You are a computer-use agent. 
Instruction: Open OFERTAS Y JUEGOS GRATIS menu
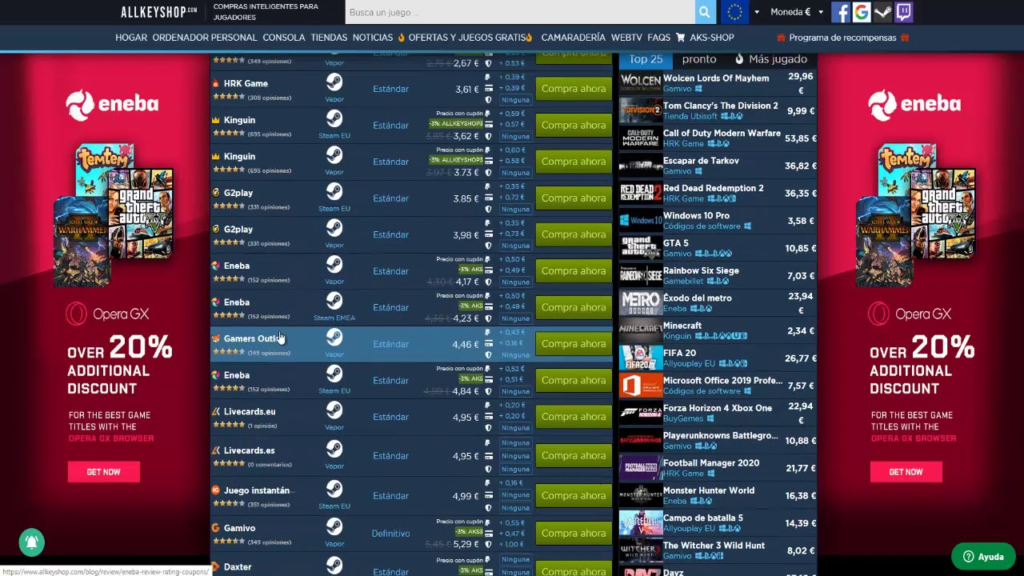[466, 38]
